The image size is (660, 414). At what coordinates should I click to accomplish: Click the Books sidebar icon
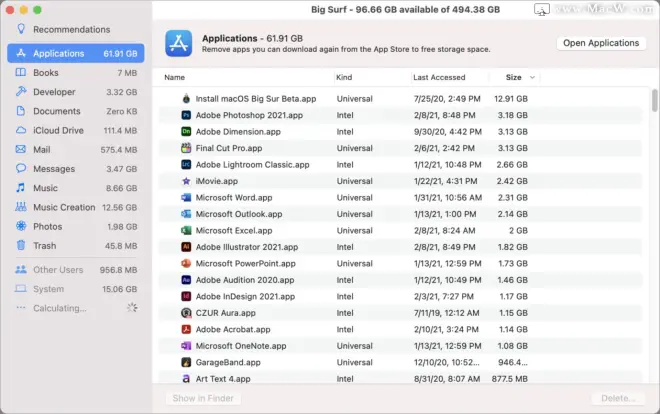click(x=21, y=72)
